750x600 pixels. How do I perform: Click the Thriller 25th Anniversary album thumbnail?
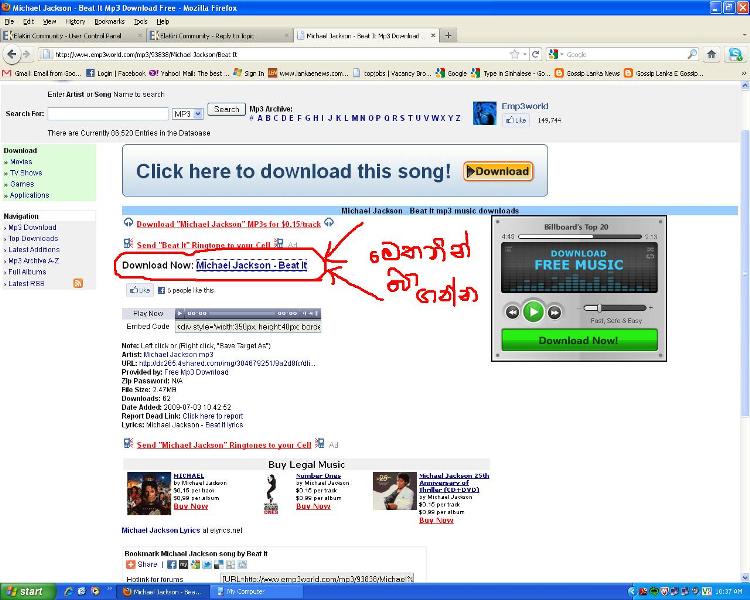(395, 491)
